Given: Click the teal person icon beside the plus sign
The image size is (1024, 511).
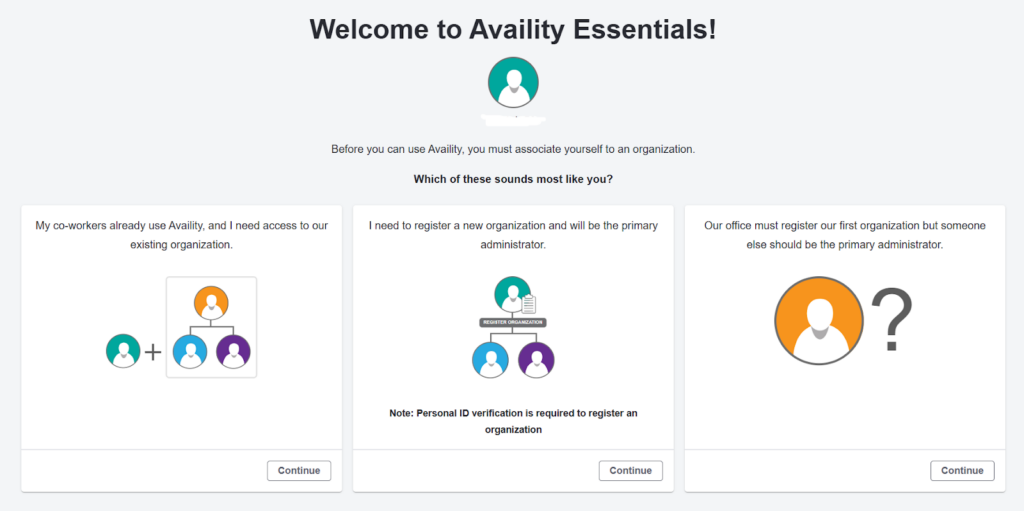Looking at the screenshot, I should tap(123, 351).
